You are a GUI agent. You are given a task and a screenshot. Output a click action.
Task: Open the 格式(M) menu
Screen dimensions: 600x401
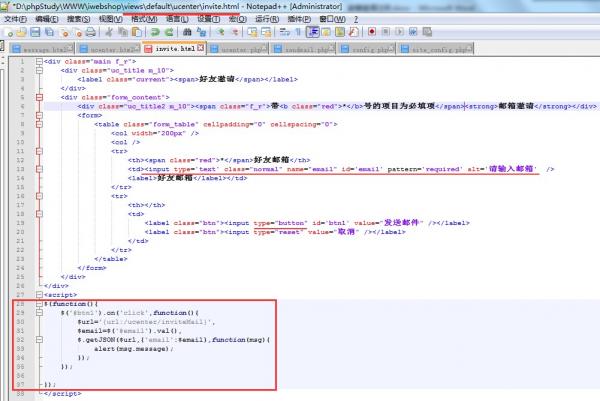[144, 19]
